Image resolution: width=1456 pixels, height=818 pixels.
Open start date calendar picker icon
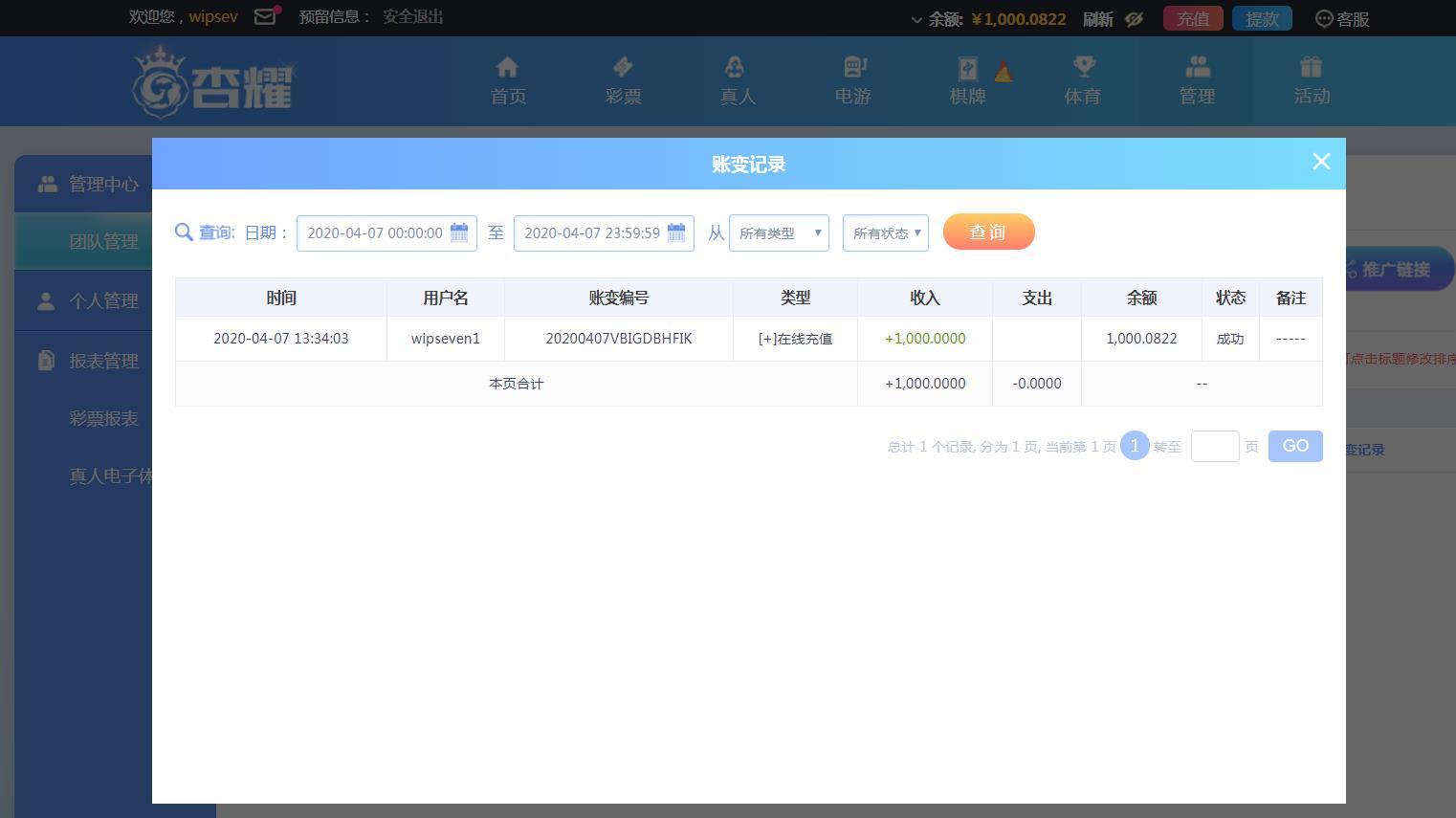pos(459,232)
